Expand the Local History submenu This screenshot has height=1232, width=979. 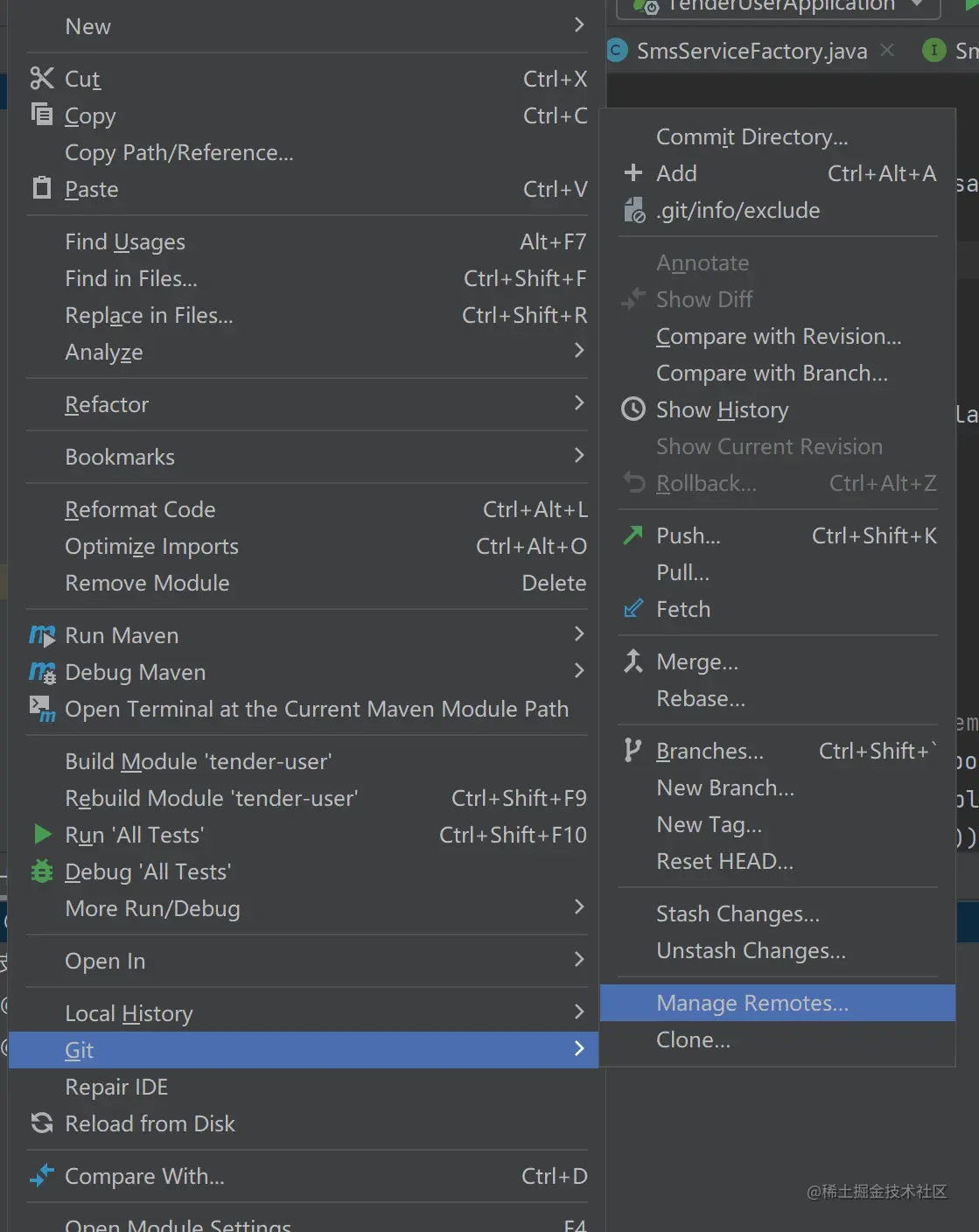coord(578,1012)
